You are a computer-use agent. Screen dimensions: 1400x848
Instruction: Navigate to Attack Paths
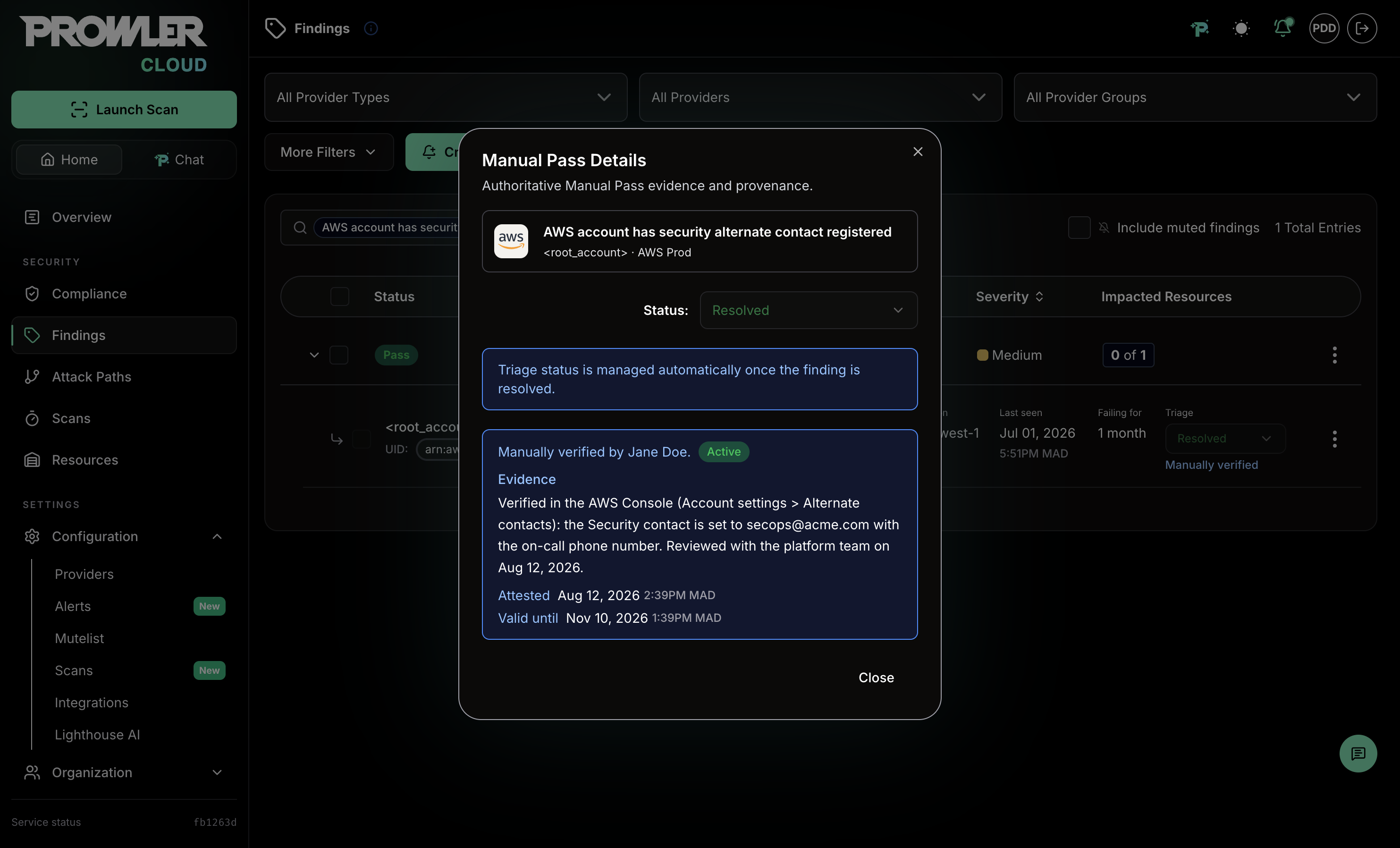pos(124,377)
